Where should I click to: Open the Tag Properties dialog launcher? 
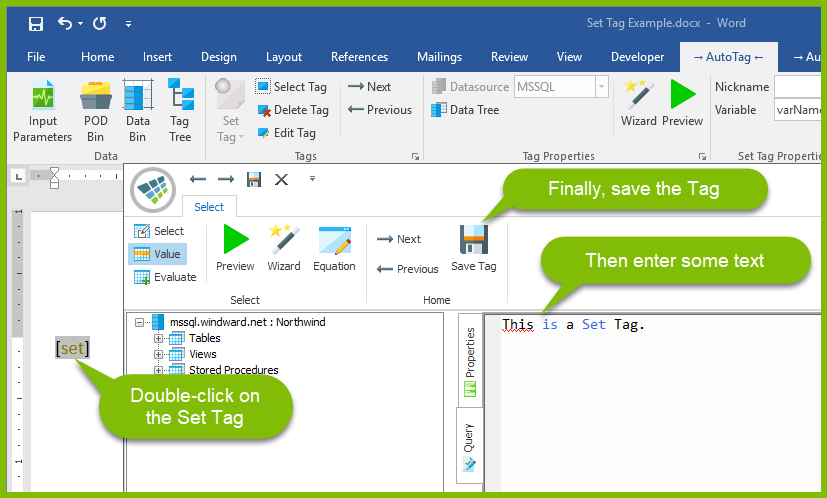[x=702, y=157]
